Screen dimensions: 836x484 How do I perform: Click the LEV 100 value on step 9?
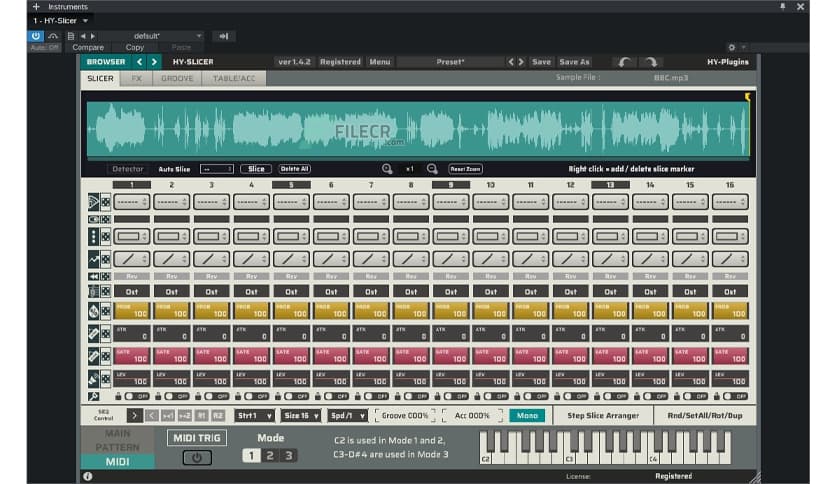(x=451, y=379)
